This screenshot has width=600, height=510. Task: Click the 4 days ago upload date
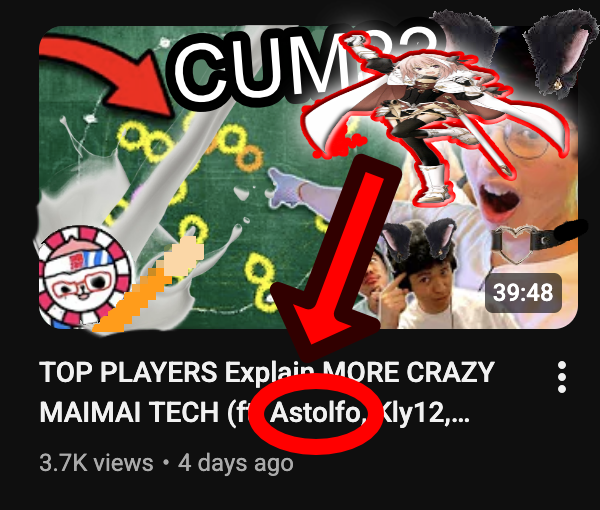tap(236, 463)
